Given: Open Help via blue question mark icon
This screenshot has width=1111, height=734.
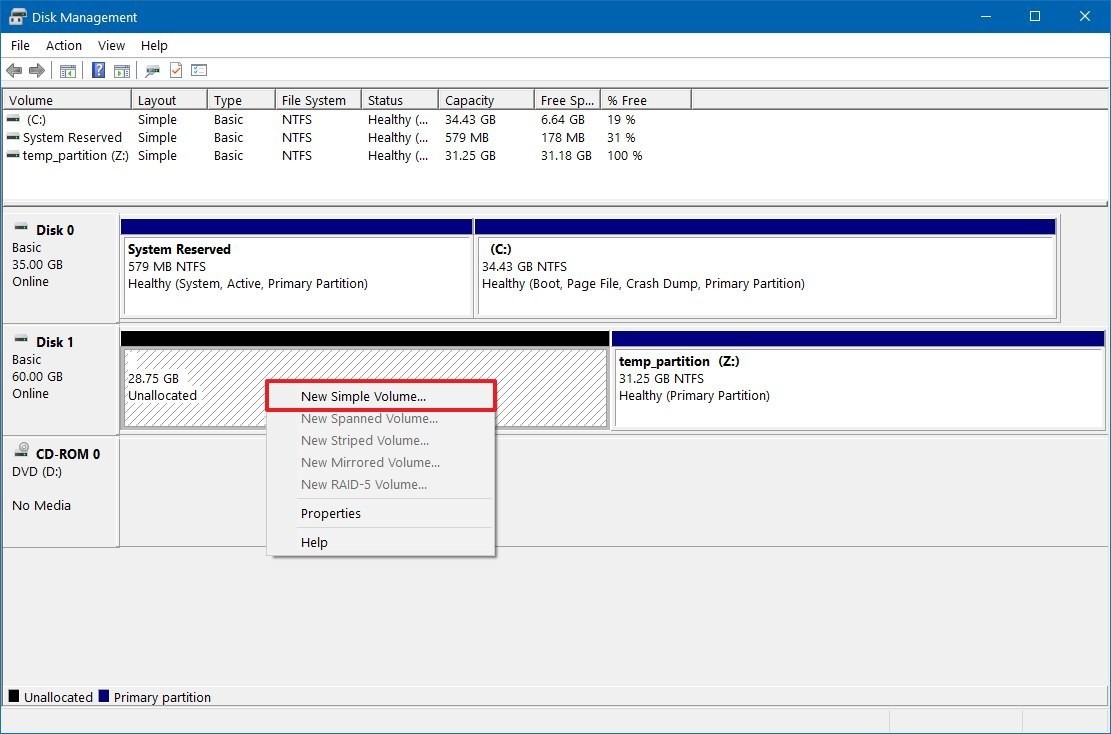Looking at the screenshot, I should (x=99, y=71).
